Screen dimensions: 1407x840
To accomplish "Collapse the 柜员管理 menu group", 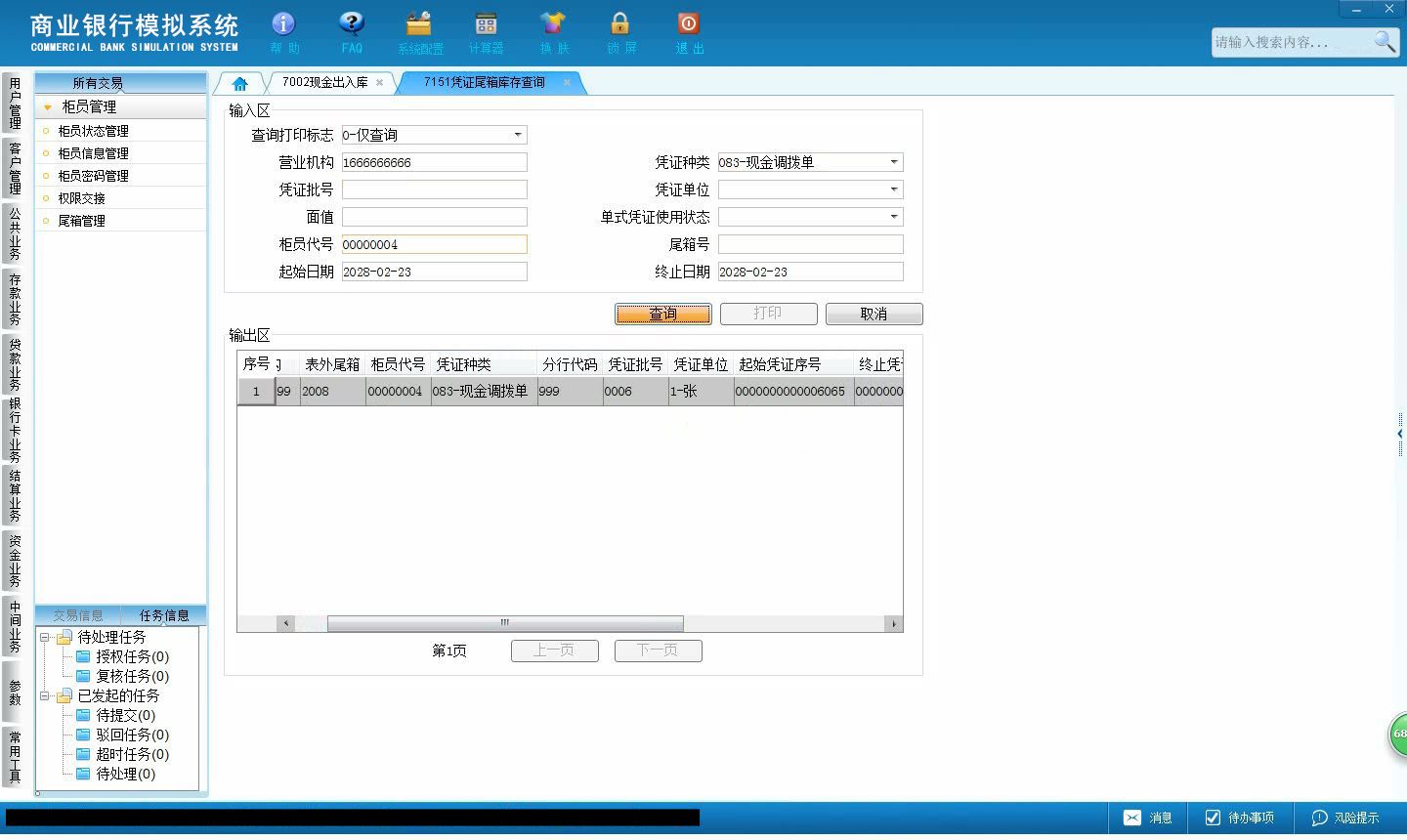I will pos(48,106).
